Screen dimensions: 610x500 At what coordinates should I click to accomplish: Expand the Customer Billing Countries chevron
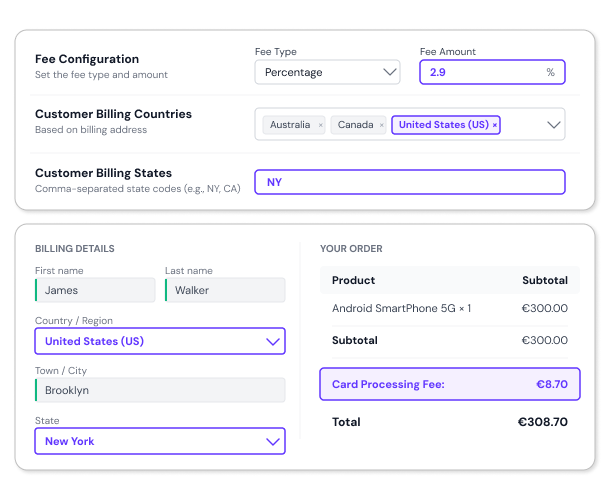point(553,125)
